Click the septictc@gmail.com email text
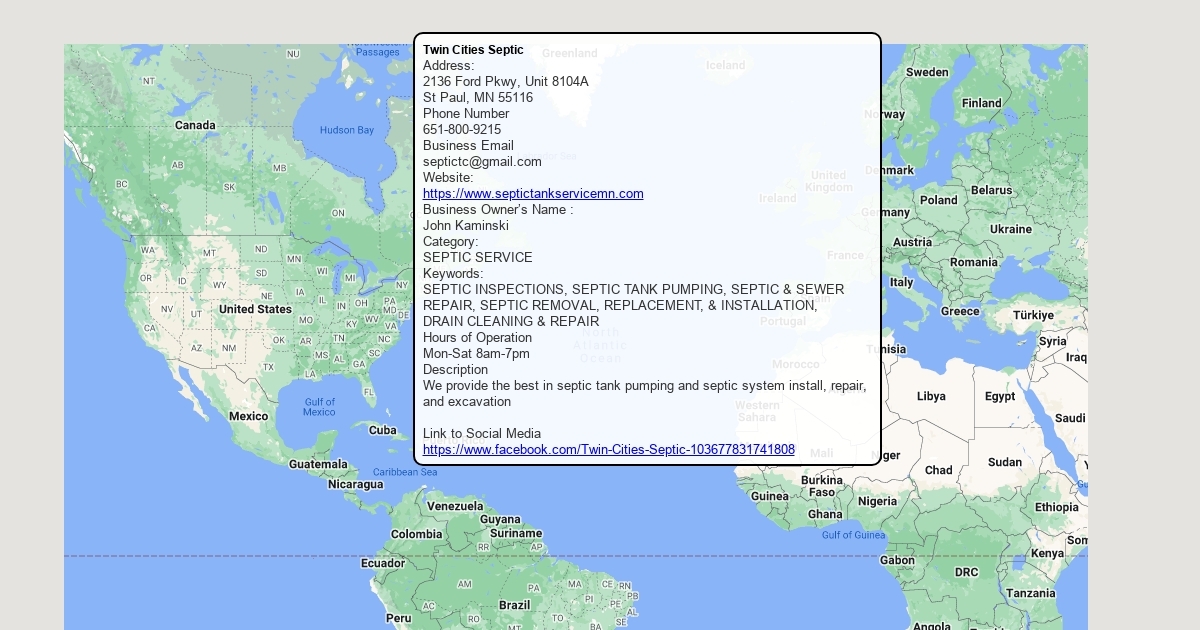This screenshot has height=630, width=1200. click(x=482, y=162)
